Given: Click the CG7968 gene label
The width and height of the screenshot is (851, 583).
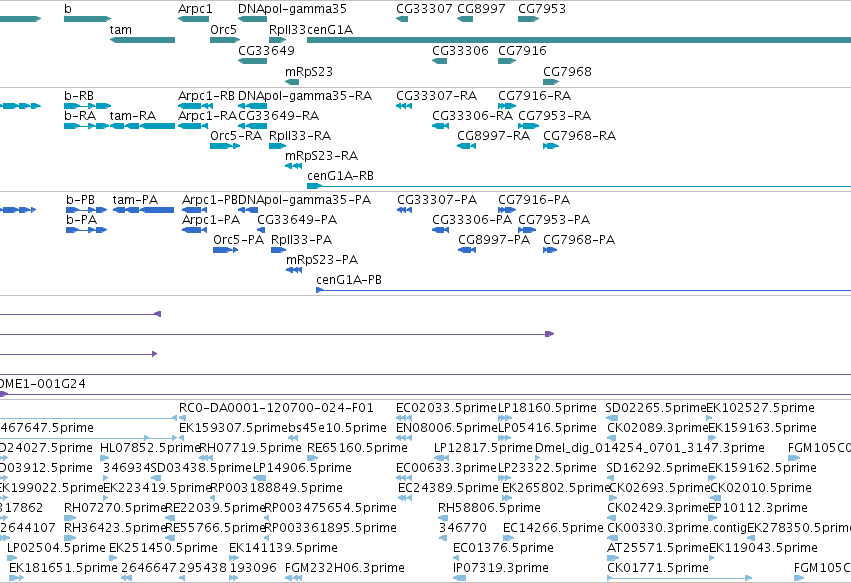Looking at the screenshot, I should click(567, 72).
